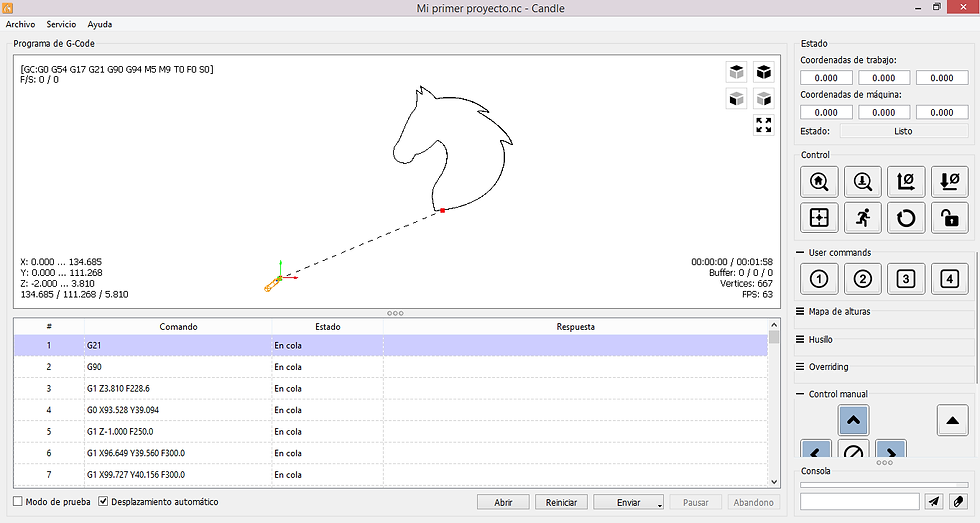Switch to top view using the black-top cube icon
The height and width of the screenshot is (523, 980).
(x=737, y=72)
